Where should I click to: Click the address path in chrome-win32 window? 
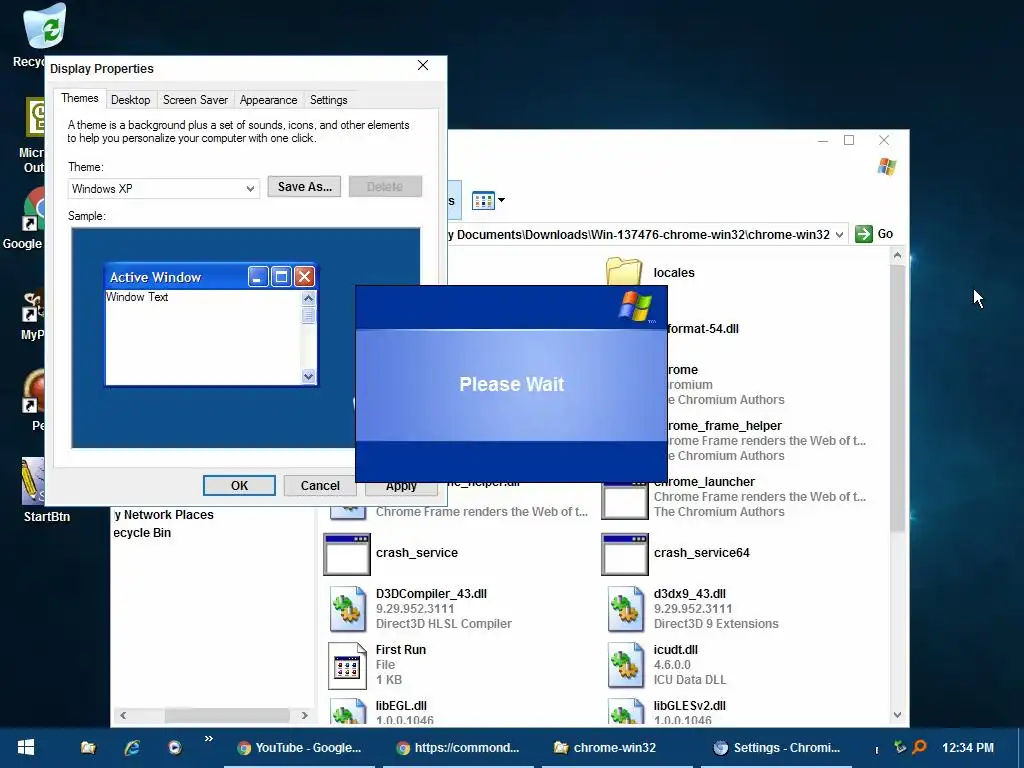tap(639, 234)
